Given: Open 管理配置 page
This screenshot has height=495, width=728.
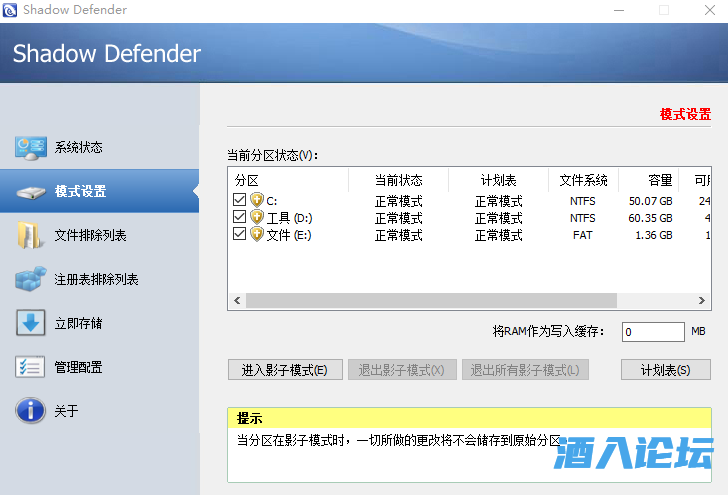Looking at the screenshot, I should coord(99,367).
